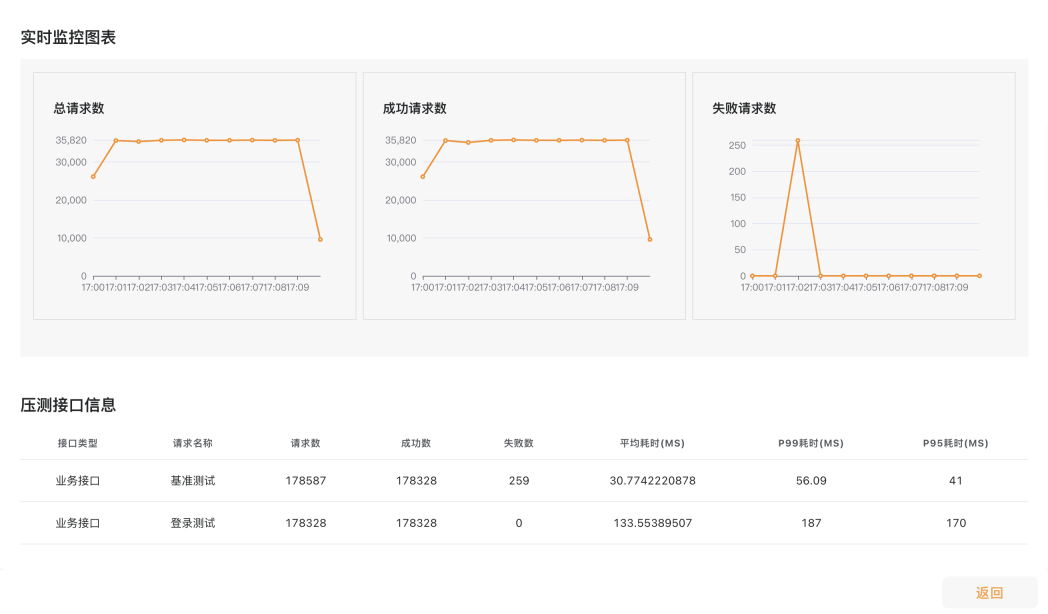Click the 基准测试 request name cell

pyautogui.click(x=192, y=480)
